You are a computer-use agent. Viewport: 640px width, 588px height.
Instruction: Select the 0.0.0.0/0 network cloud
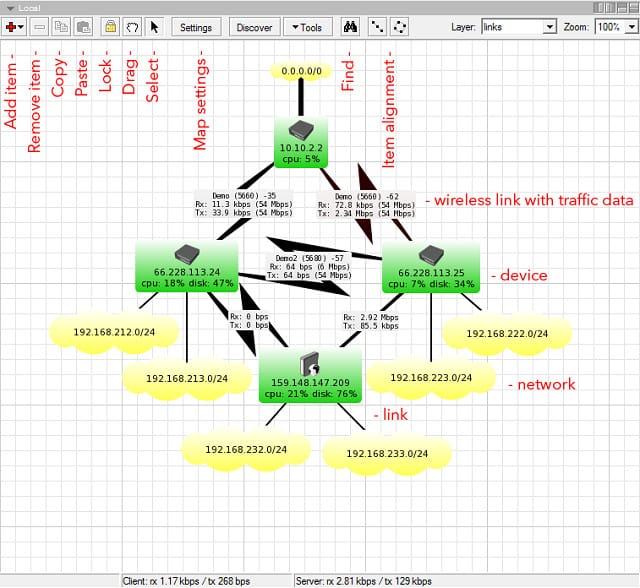coord(301,71)
